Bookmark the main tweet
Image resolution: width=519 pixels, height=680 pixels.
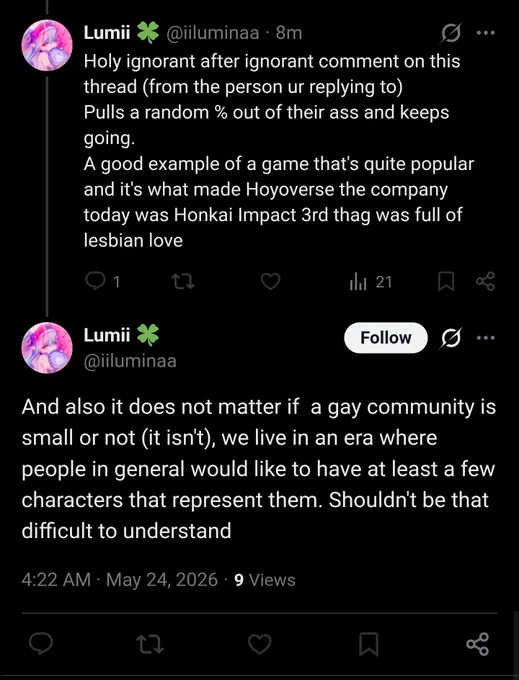pyautogui.click(x=369, y=644)
